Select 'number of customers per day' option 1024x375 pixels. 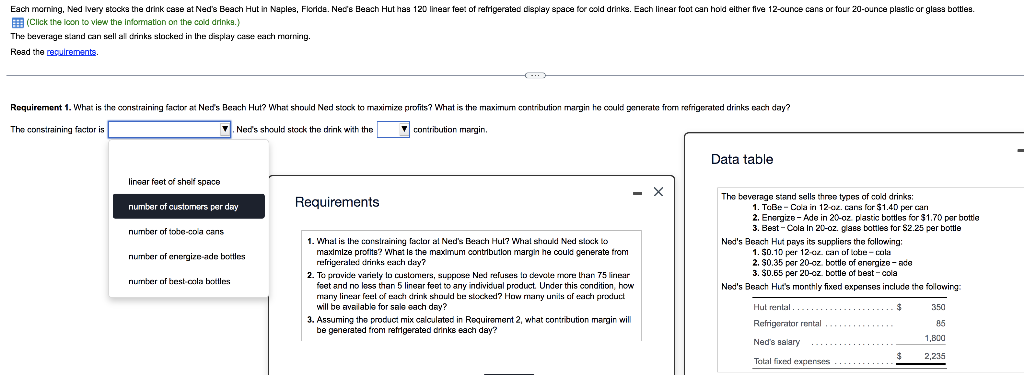click(188, 206)
